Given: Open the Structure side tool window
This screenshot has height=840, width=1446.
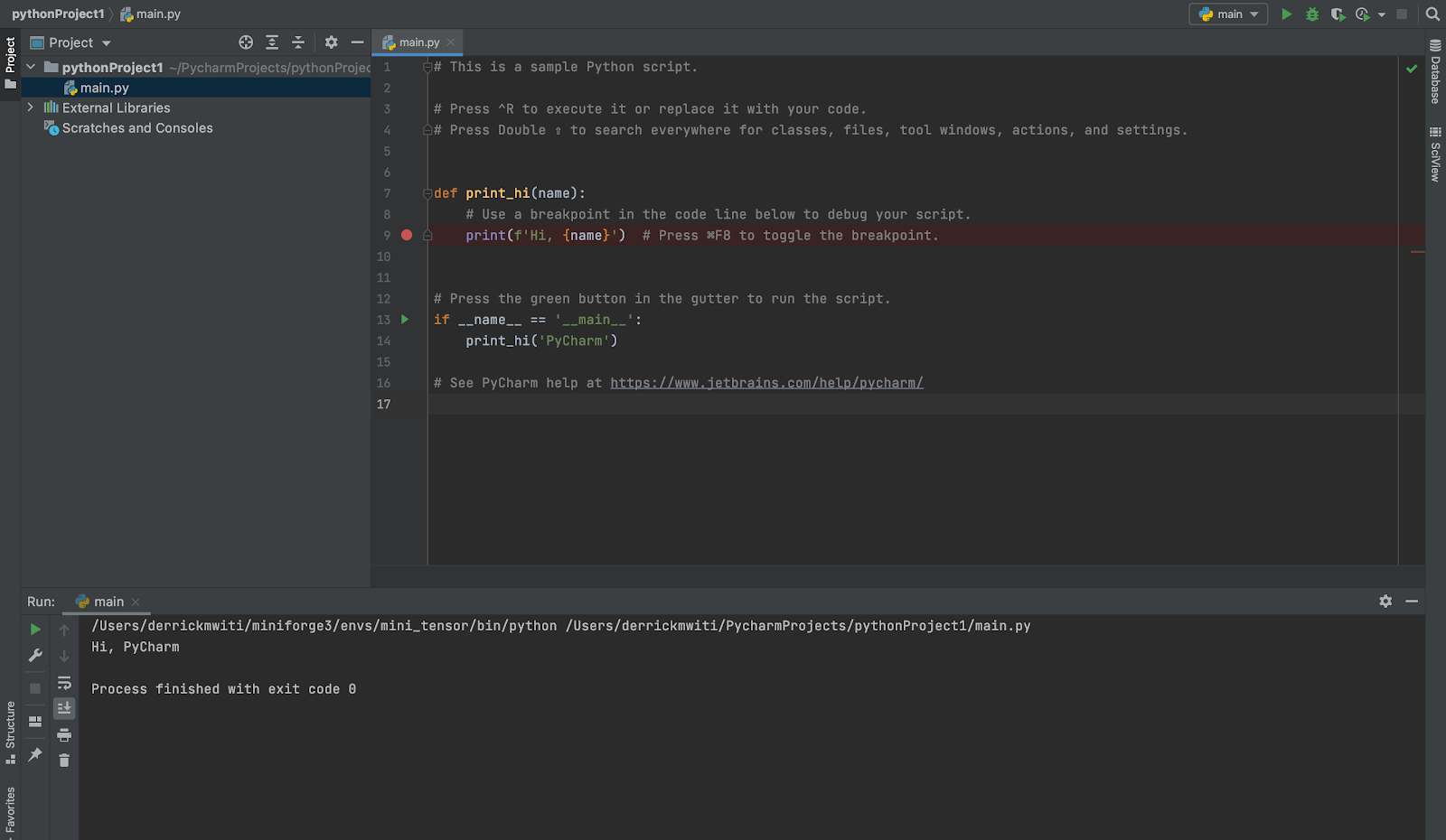Looking at the screenshot, I should tap(10, 733).
